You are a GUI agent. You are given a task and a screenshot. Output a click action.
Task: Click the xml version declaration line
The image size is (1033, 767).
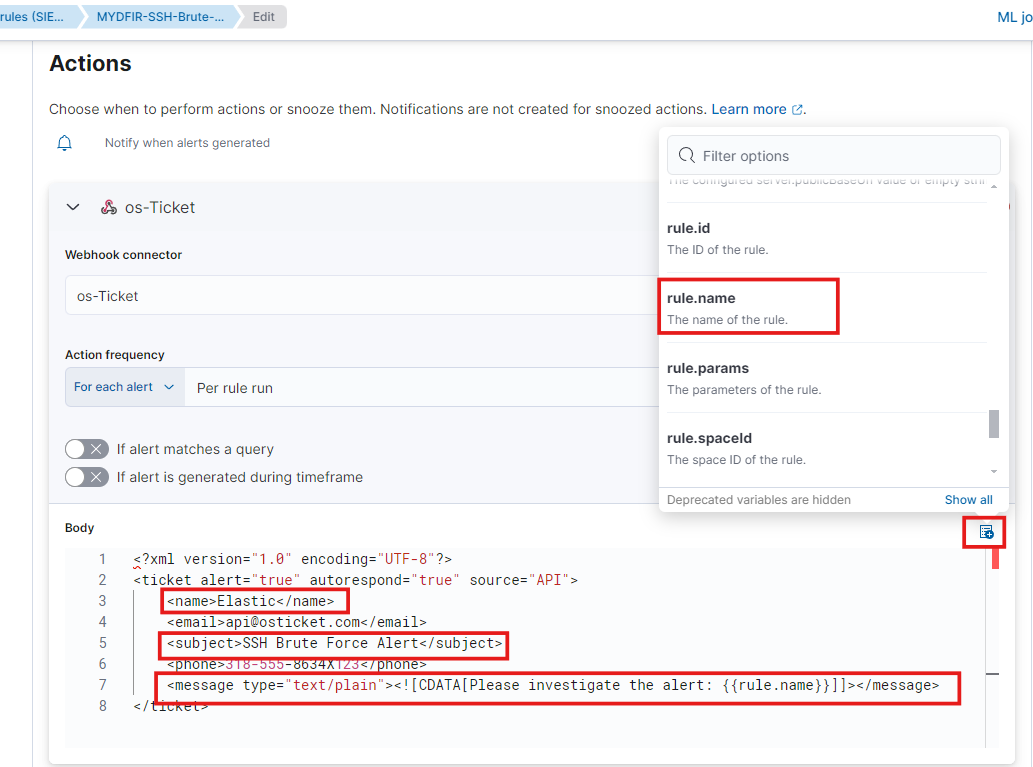(293, 559)
